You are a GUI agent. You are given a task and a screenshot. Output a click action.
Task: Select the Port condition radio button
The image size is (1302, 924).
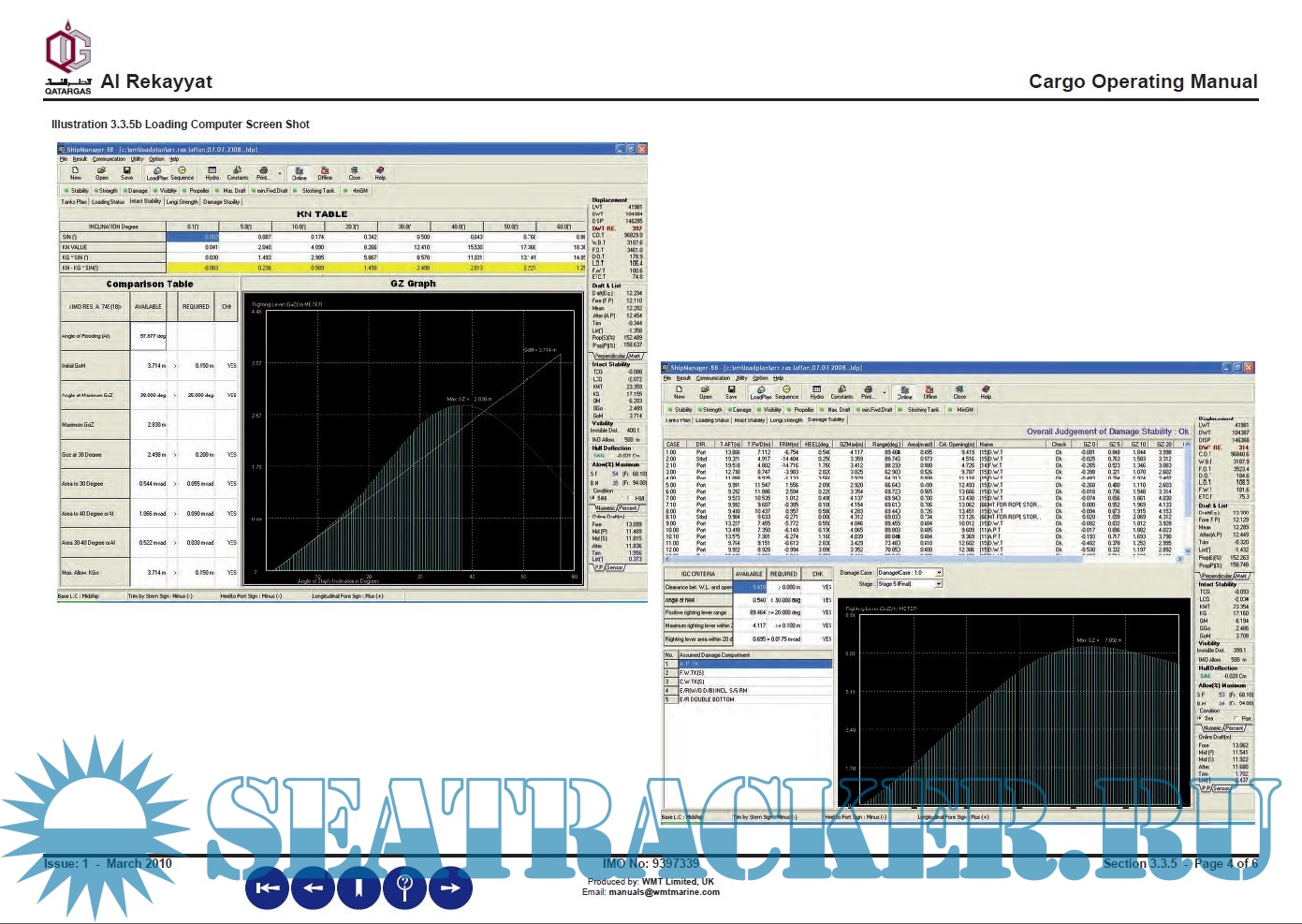(x=1237, y=719)
